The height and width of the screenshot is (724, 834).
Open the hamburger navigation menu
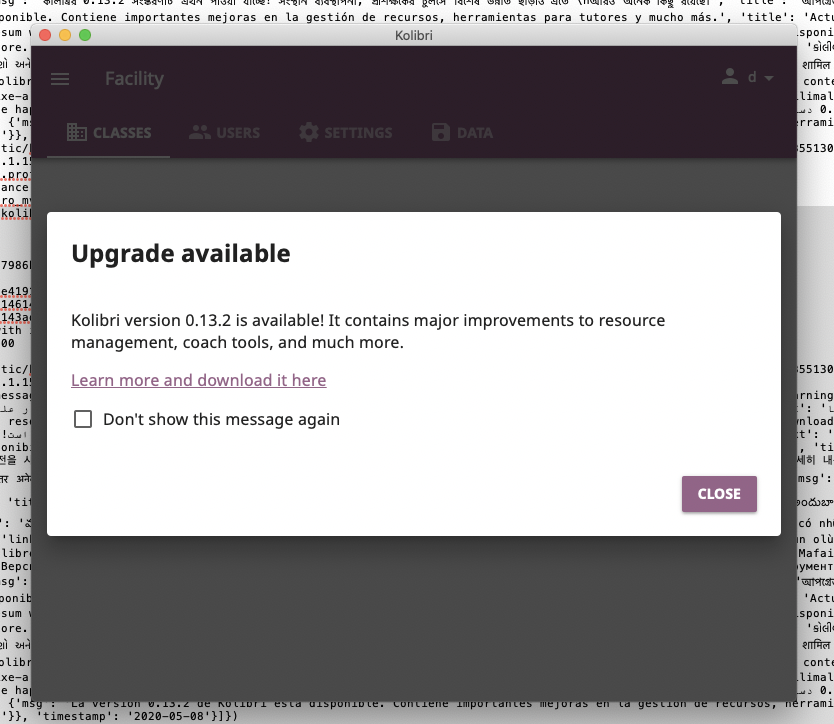[x=60, y=79]
